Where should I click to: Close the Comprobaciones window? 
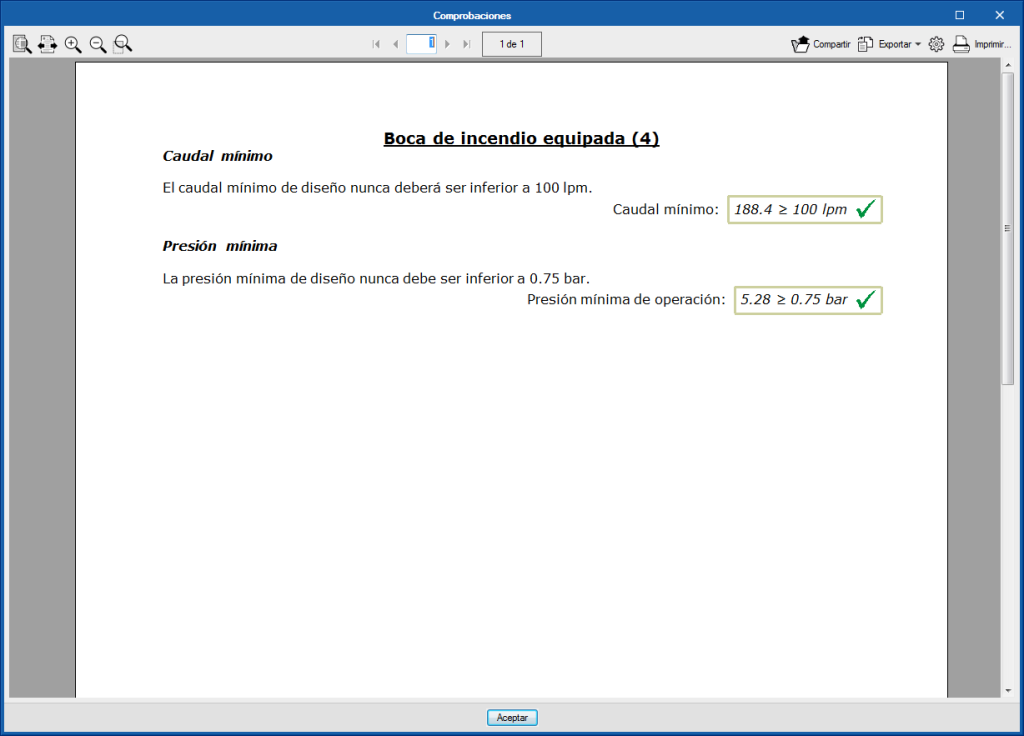point(999,15)
